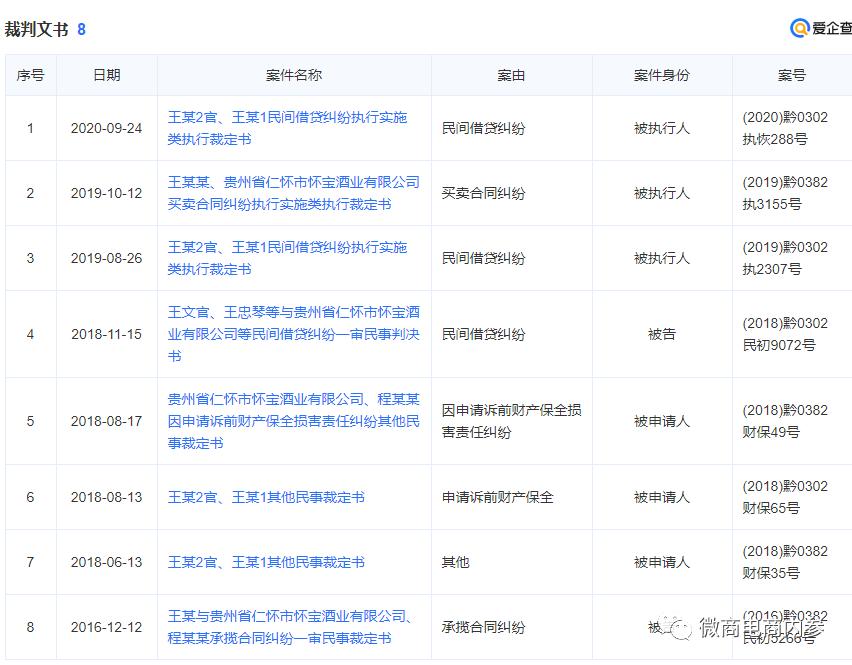This screenshot has width=852, height=665.
Task: Select the date 2018-06-13
Action: [106, 562]
